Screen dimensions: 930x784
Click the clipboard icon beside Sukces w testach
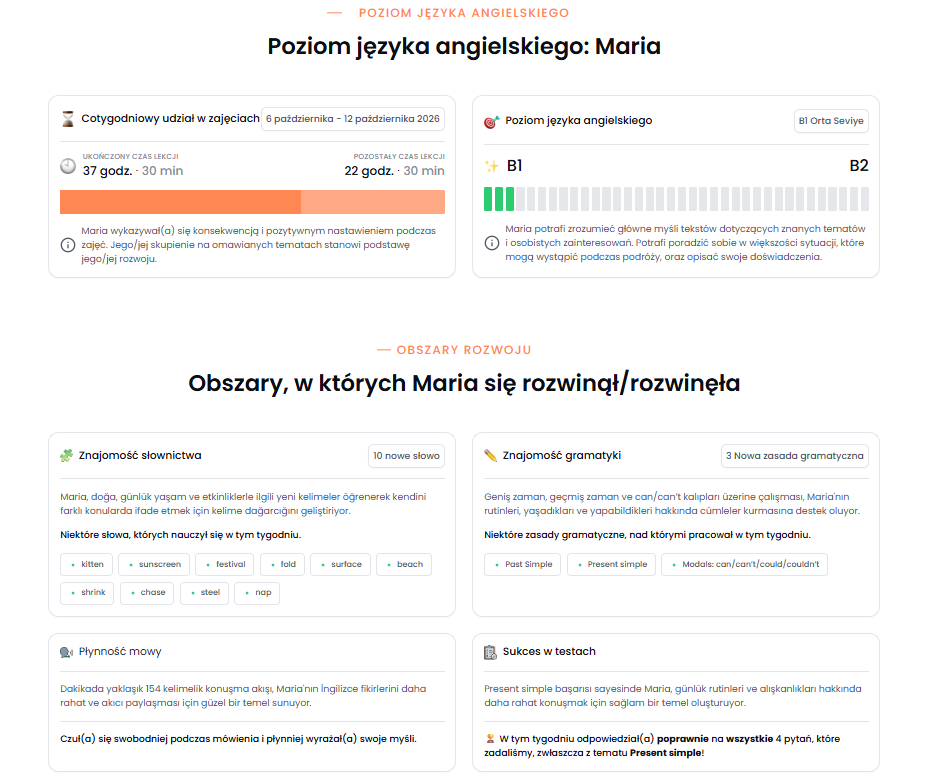pyautogui.click(x=491, y=652)
